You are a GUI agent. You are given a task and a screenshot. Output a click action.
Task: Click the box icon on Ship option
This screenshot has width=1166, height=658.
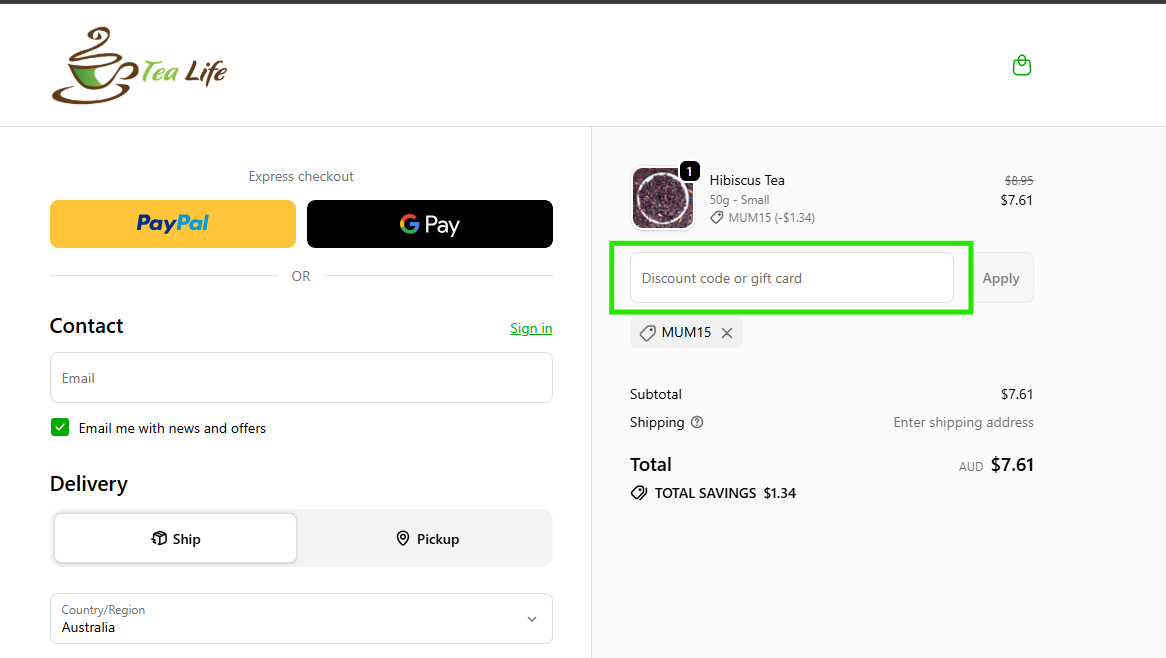point(159,539)
